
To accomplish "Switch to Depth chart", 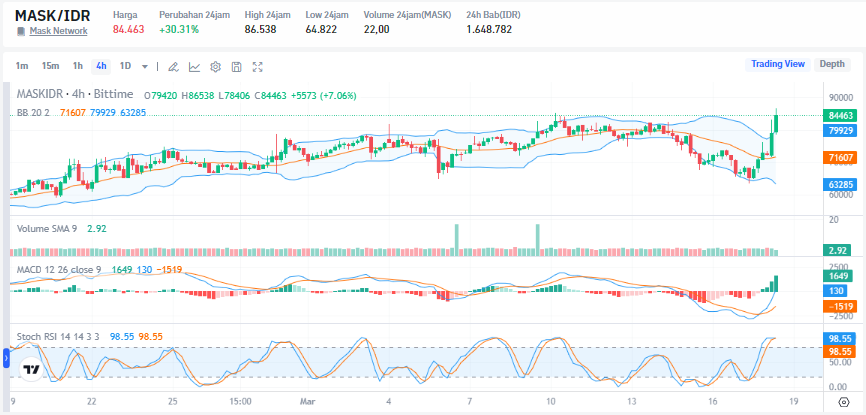I will pos(832,64).
